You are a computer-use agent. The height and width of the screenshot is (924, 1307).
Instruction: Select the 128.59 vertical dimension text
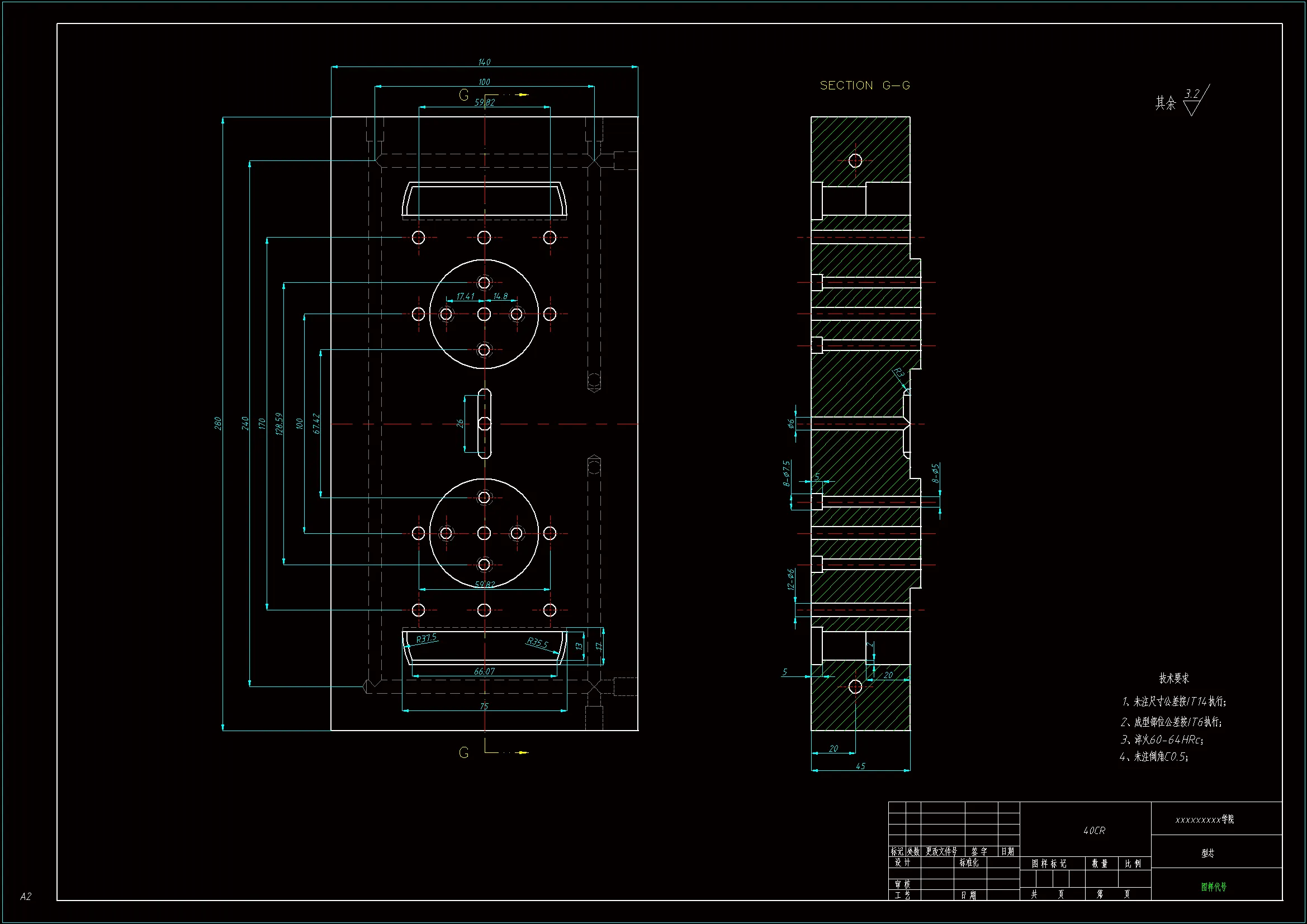[279, 424]
